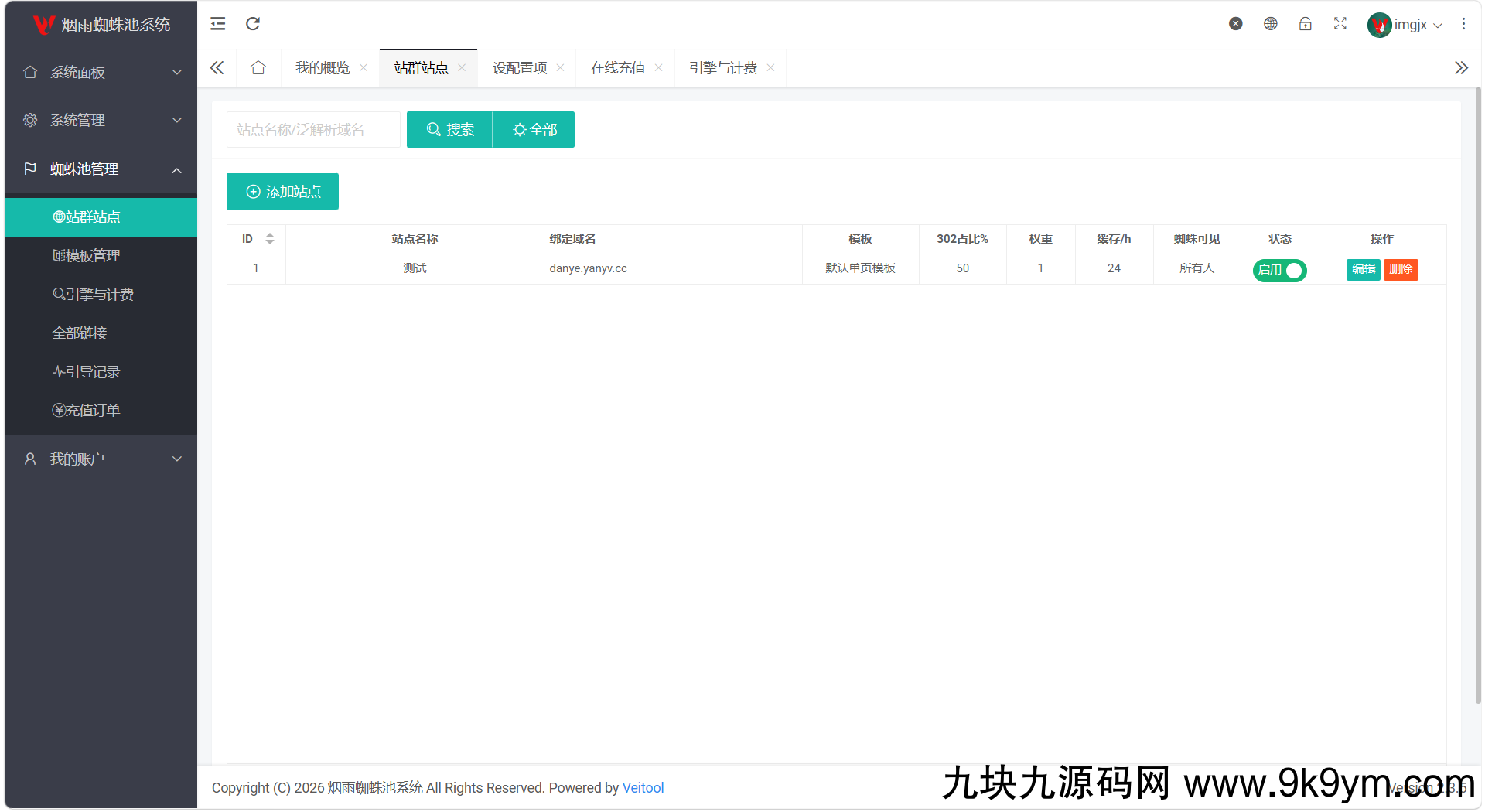Switch to the 在线充值 tab

(x=618, y=68)
